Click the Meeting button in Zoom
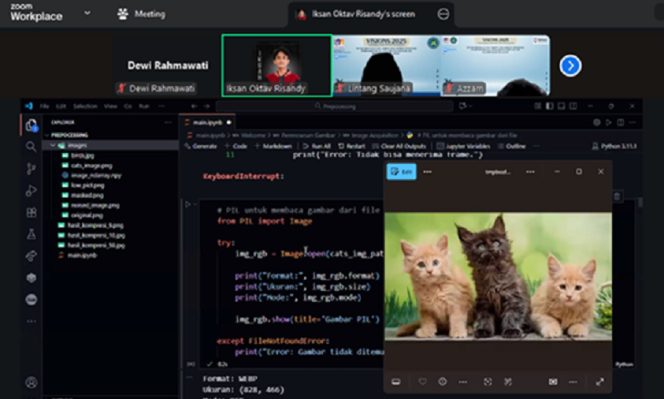 [141, 14]
